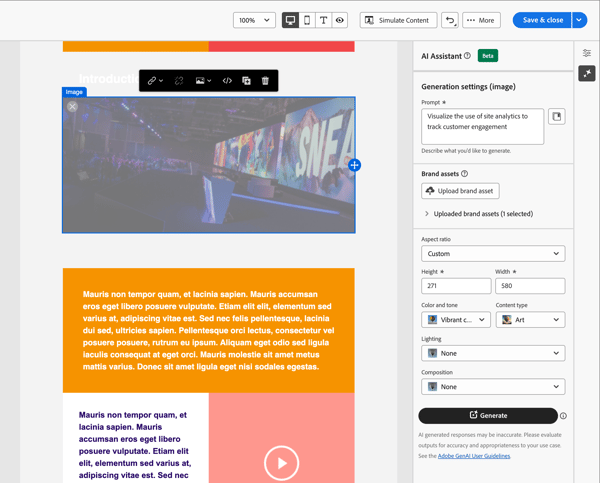Screen dimensions: 600x483
Task: Show the source code for image
Action: click(x=227, y=81)
